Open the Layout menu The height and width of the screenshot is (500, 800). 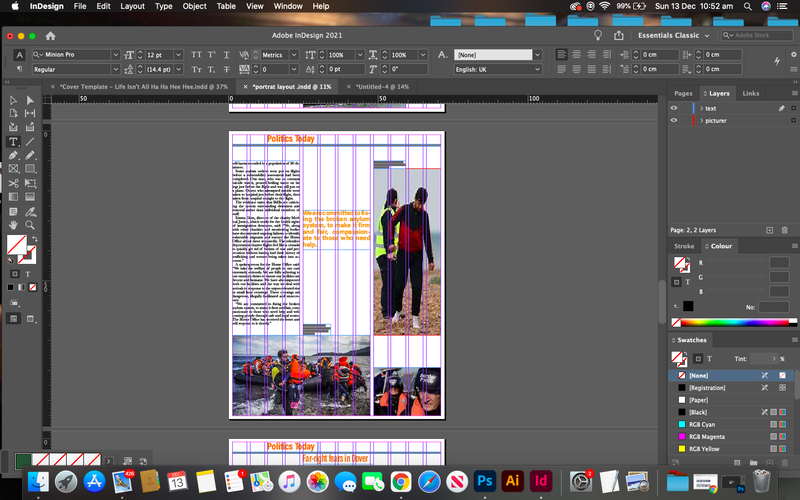tap(133, 6)
